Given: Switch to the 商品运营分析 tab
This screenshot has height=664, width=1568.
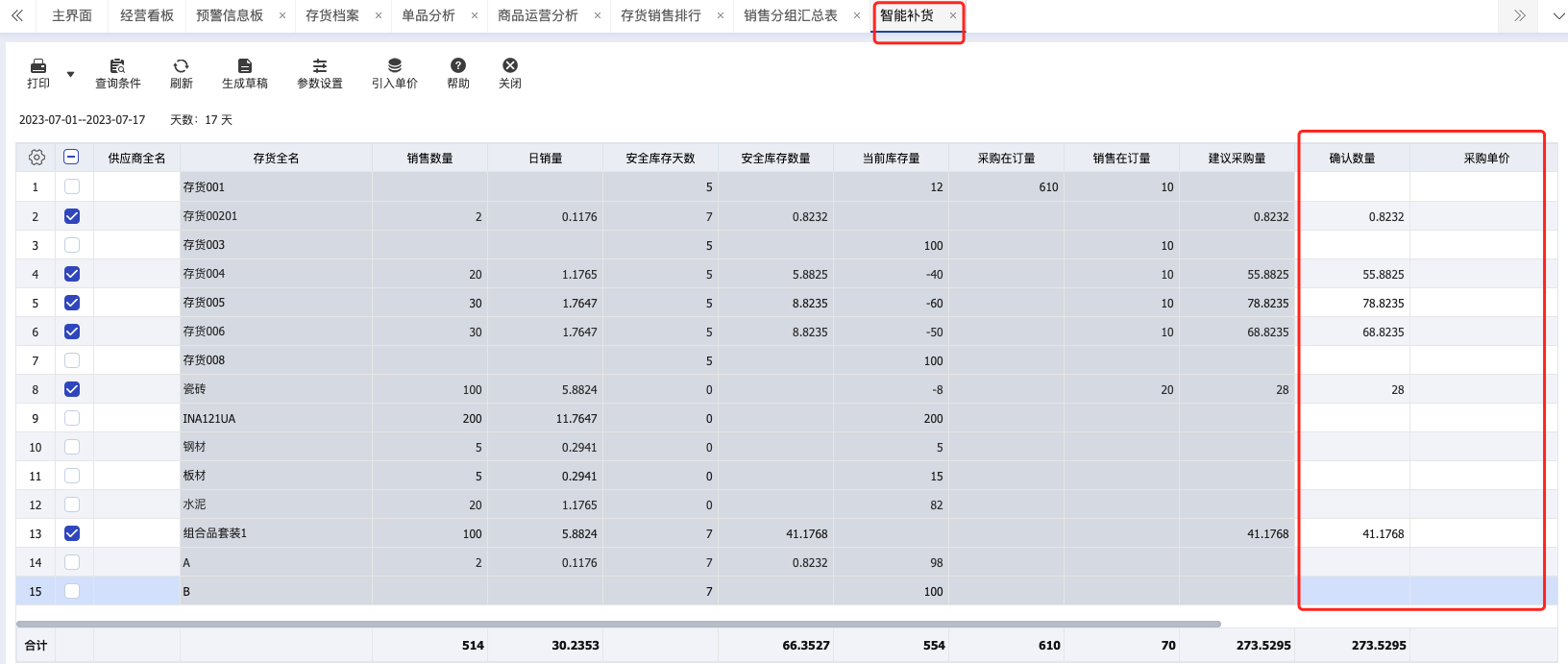Looking at the screenshot, I should (538, 15).
